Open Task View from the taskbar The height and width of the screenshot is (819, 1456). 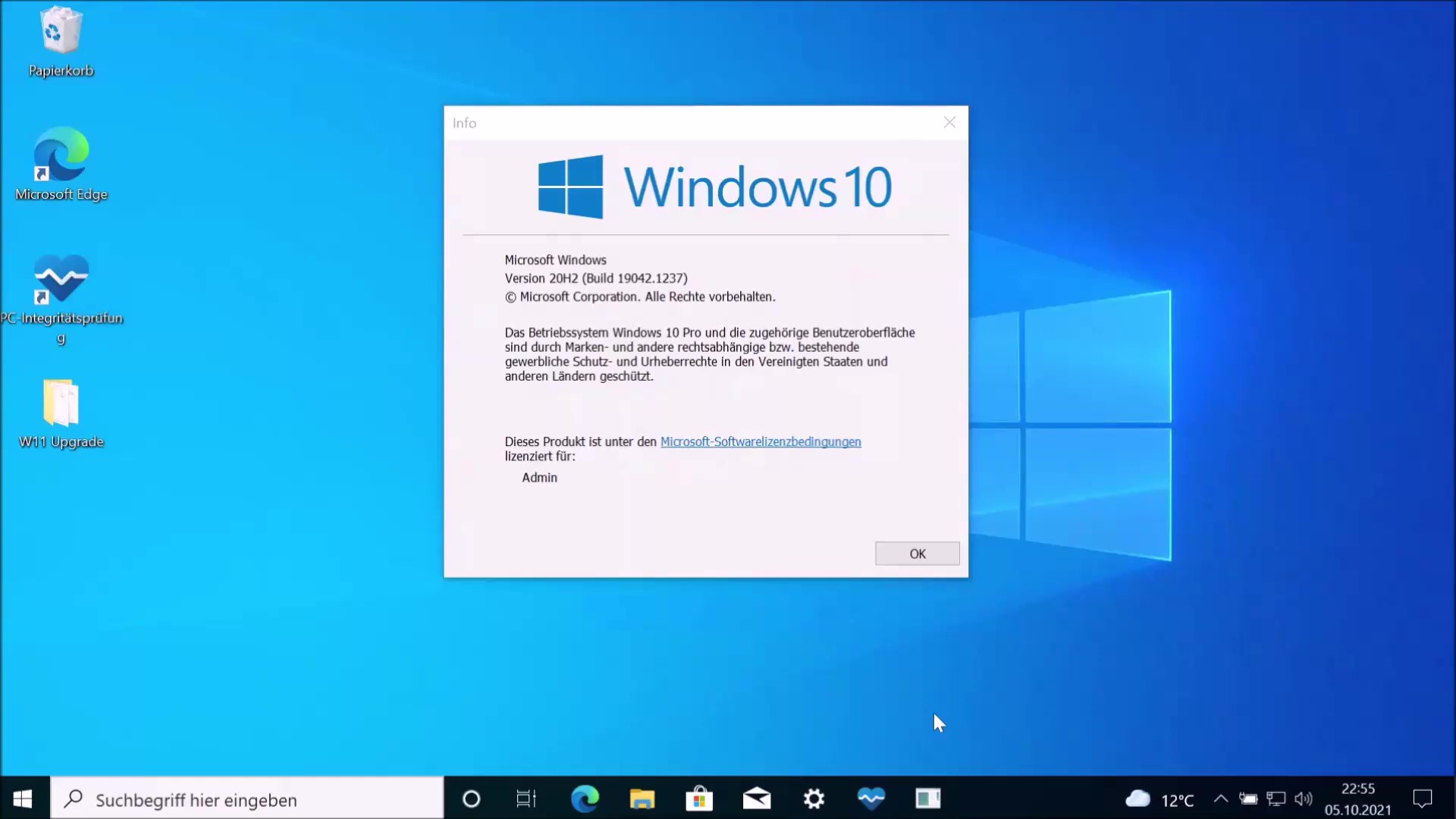[526, 799]
